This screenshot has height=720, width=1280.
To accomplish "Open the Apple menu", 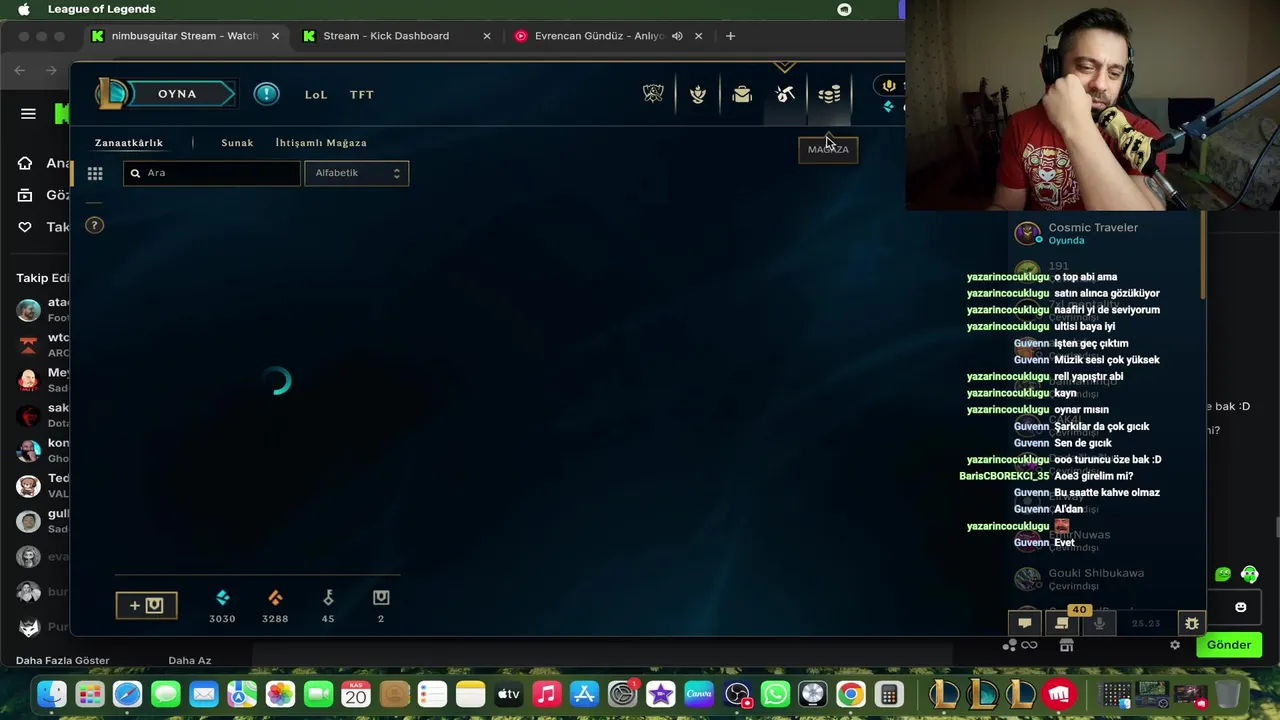I will coord(23,9).
